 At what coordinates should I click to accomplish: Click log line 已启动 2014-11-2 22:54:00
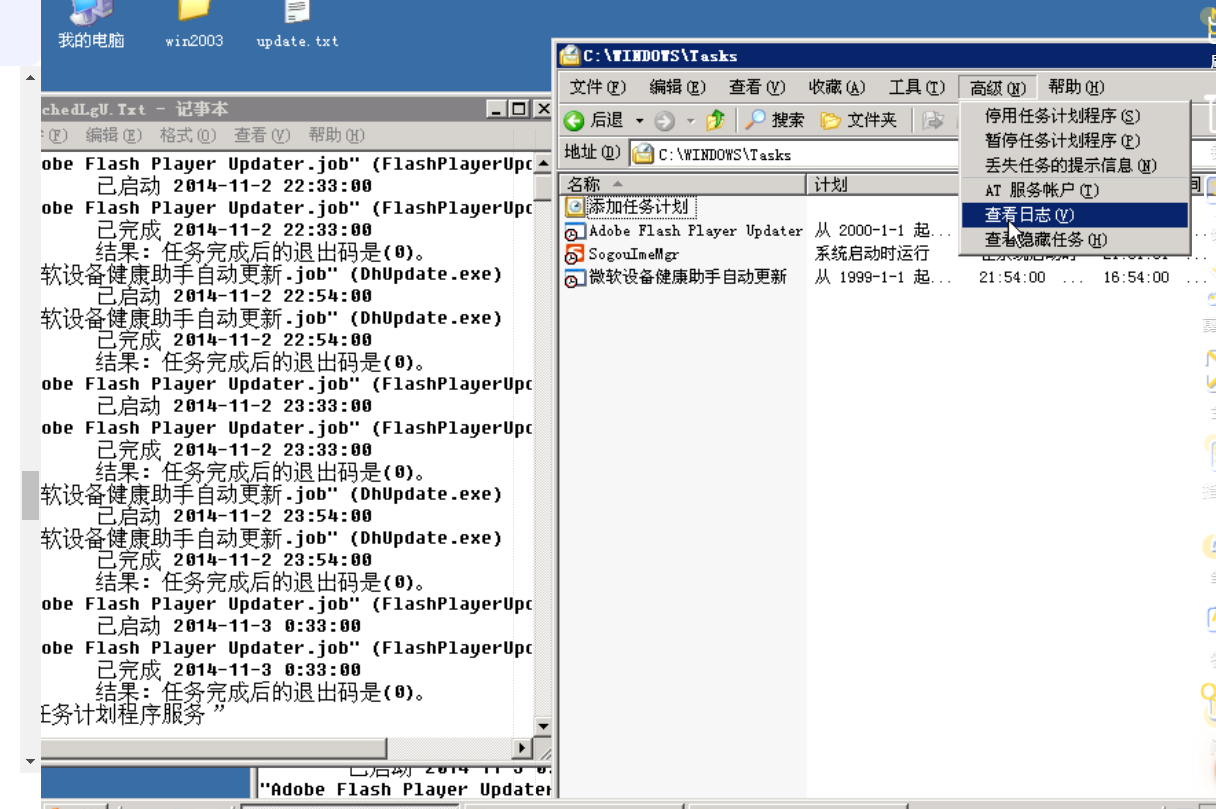click(234, 296)
